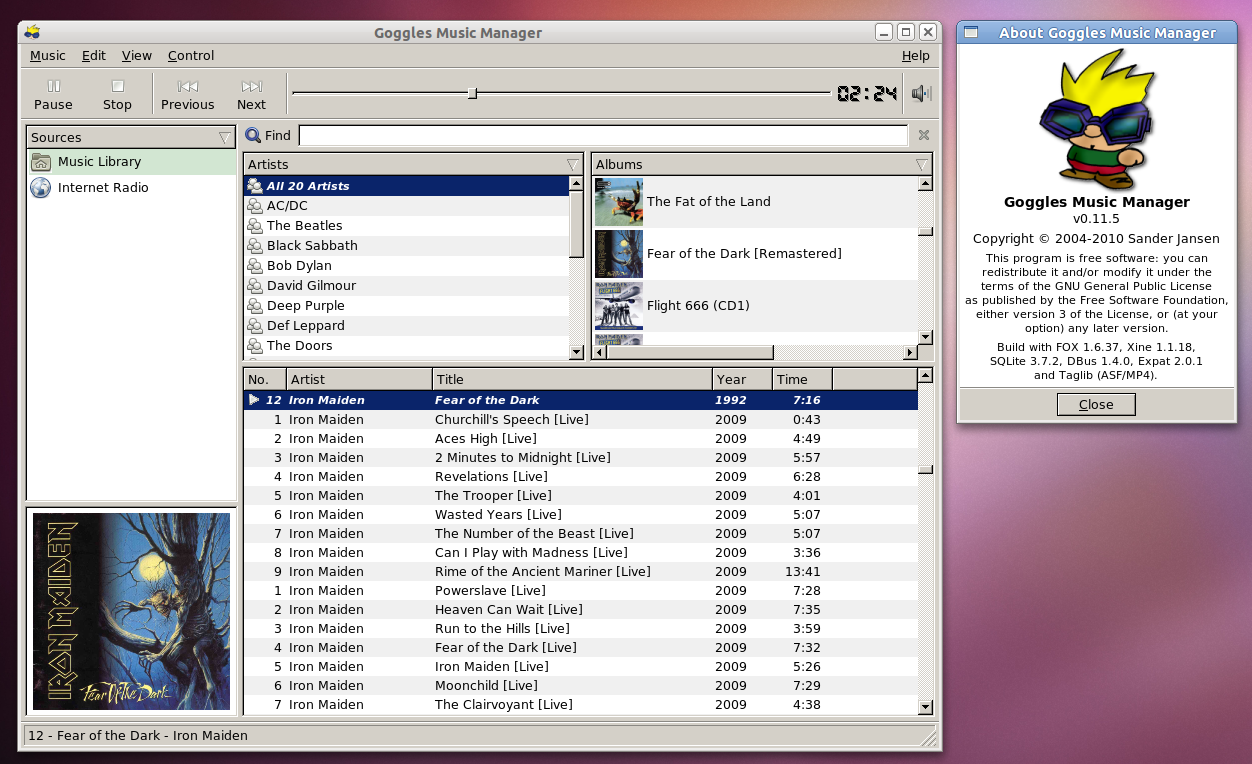Screen dimensions: 1252x764
Task: Close the About Goggles Music Manager dialog
Action: (1096, 404)
